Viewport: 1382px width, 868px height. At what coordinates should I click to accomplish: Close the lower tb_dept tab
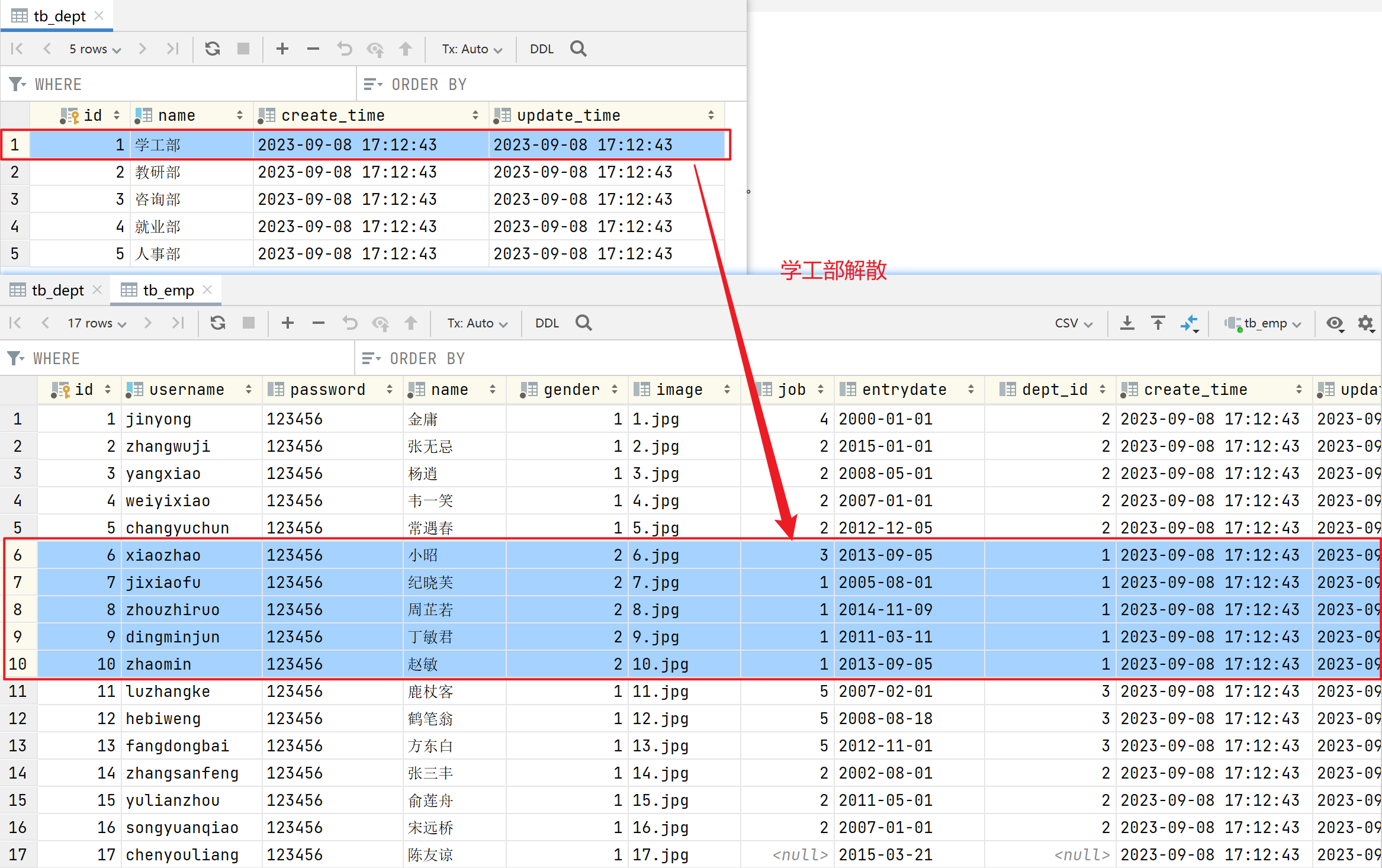(x=98, y=290)
